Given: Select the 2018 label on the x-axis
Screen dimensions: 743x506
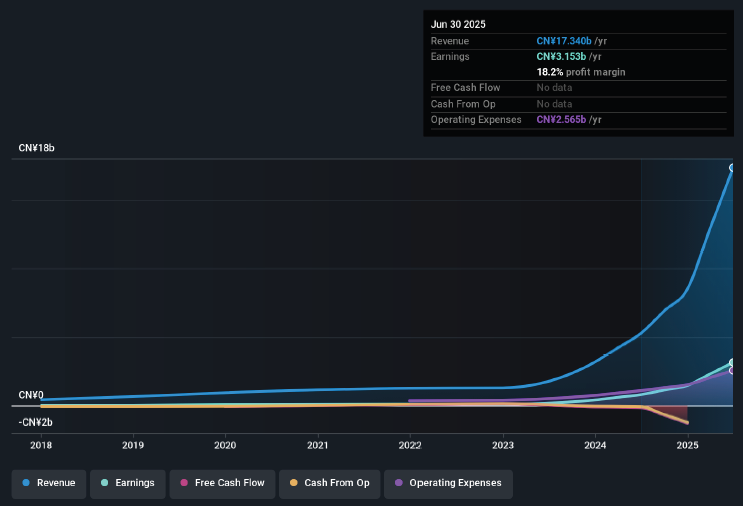Looking at the screenshot, I should coord(41,445).
